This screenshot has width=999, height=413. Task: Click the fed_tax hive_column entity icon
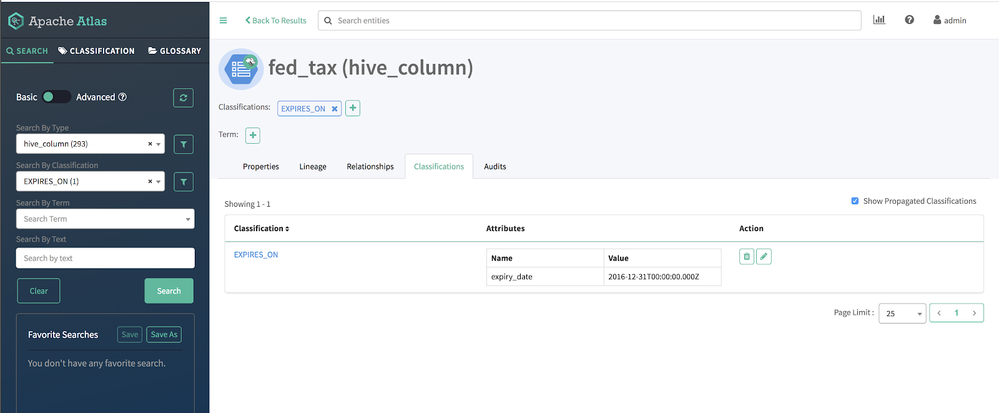click(241, 68)
